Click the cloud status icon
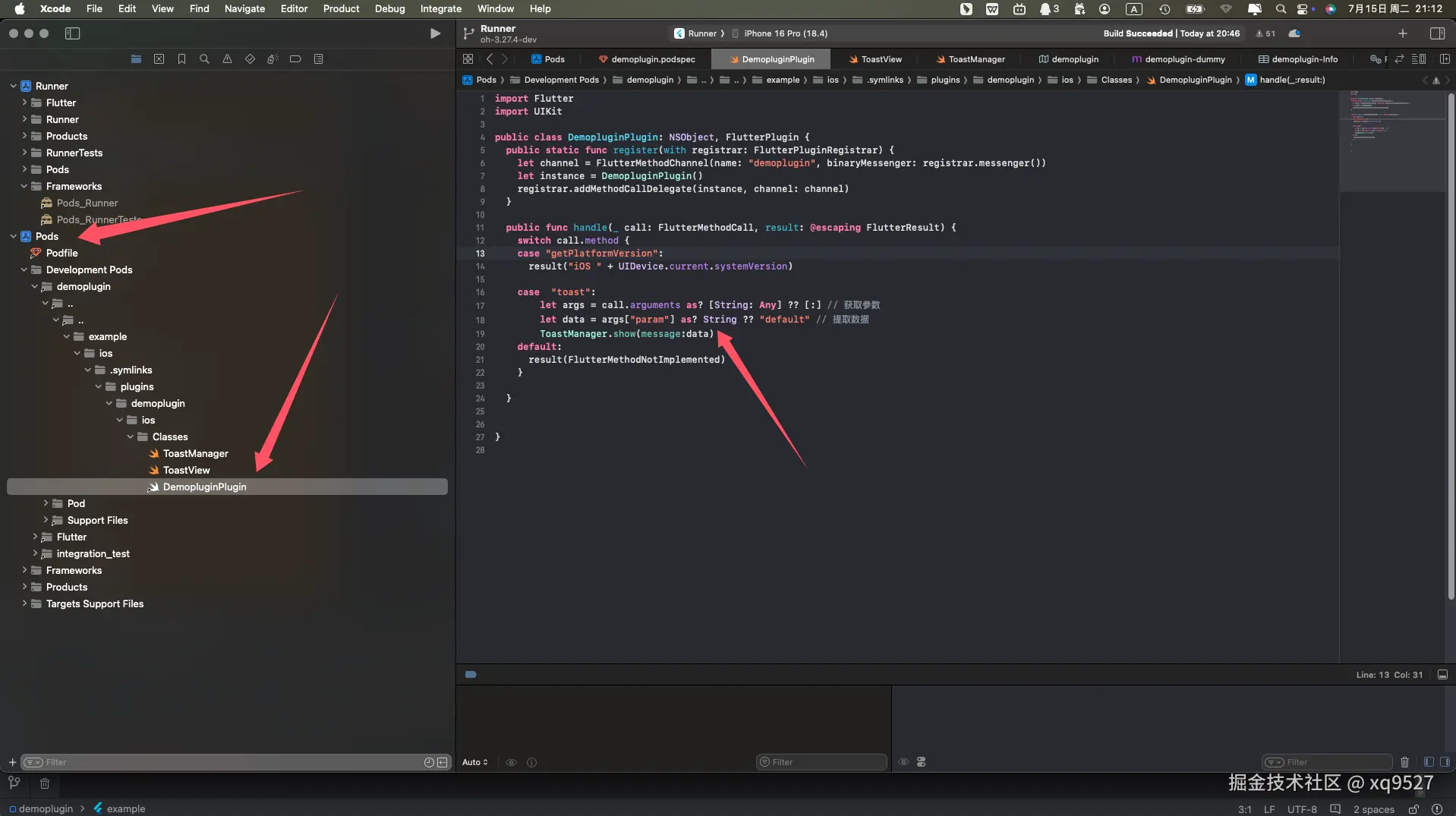This screenshot has width=1456, height=816. tap(1295, 33)
